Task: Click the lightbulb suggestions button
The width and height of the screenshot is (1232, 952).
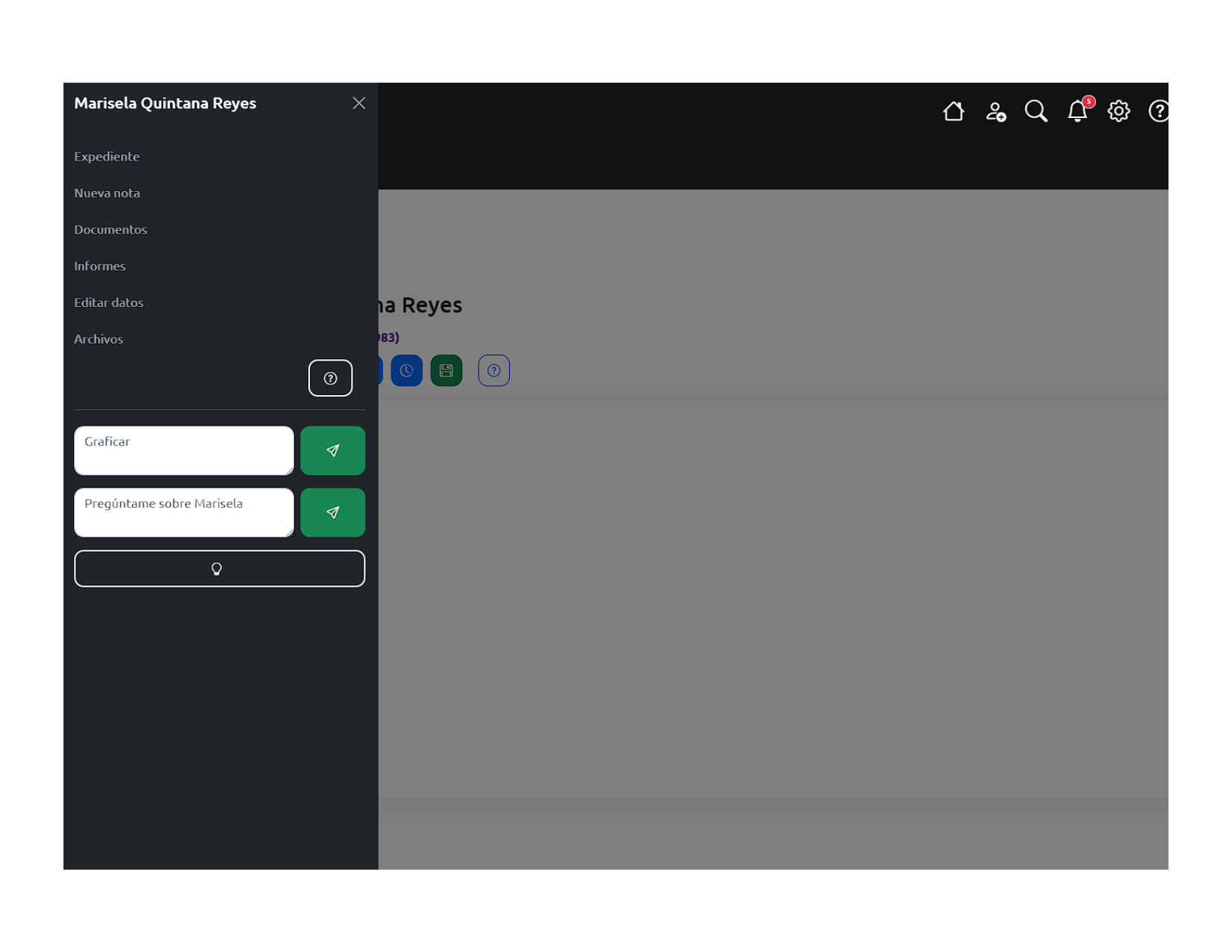Action: coord(220,568)
